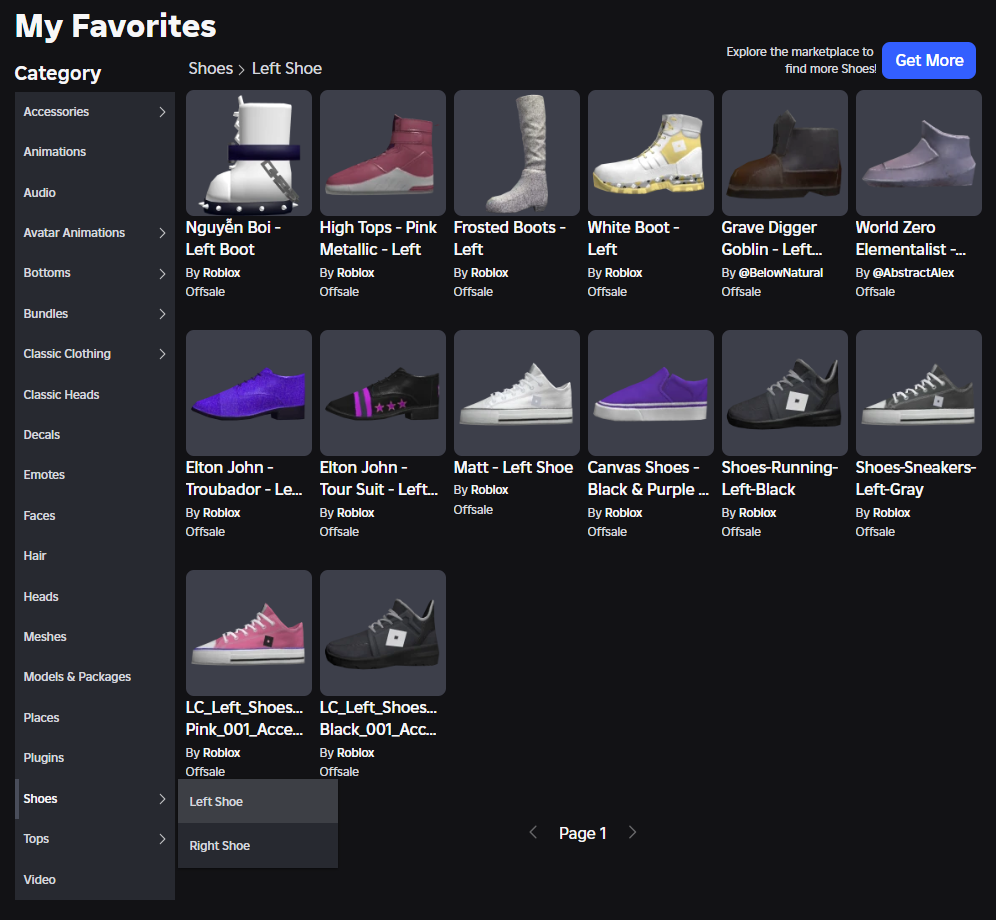Open the White Boot - Left thumbnail
This screenshot has width=996, height=920.
651,153
